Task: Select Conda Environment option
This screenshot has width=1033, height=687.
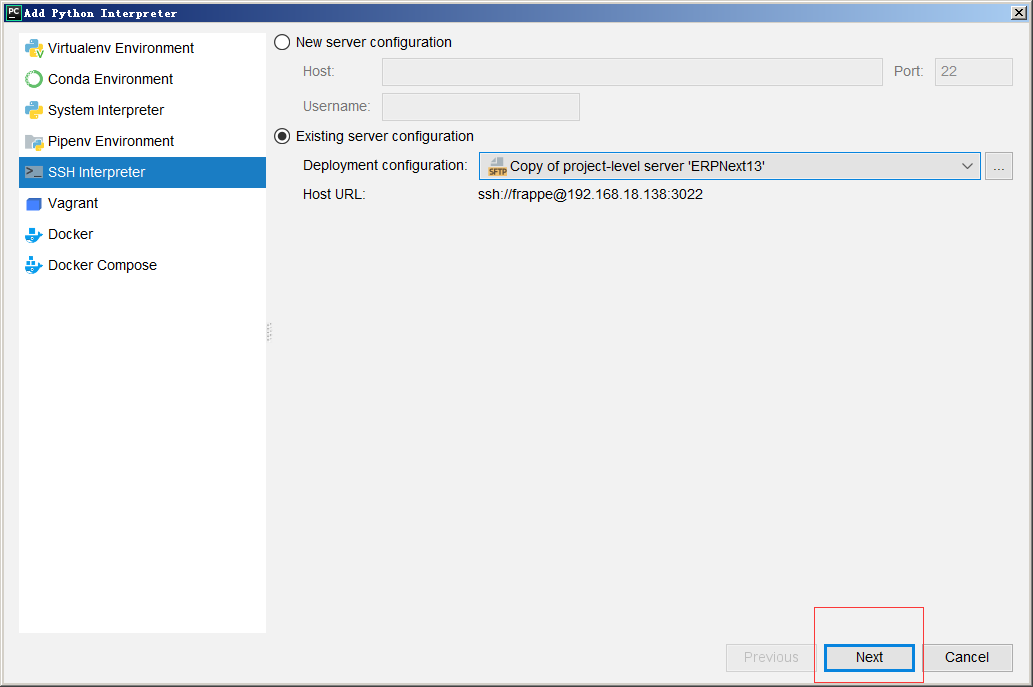Action: coord(142,79)
